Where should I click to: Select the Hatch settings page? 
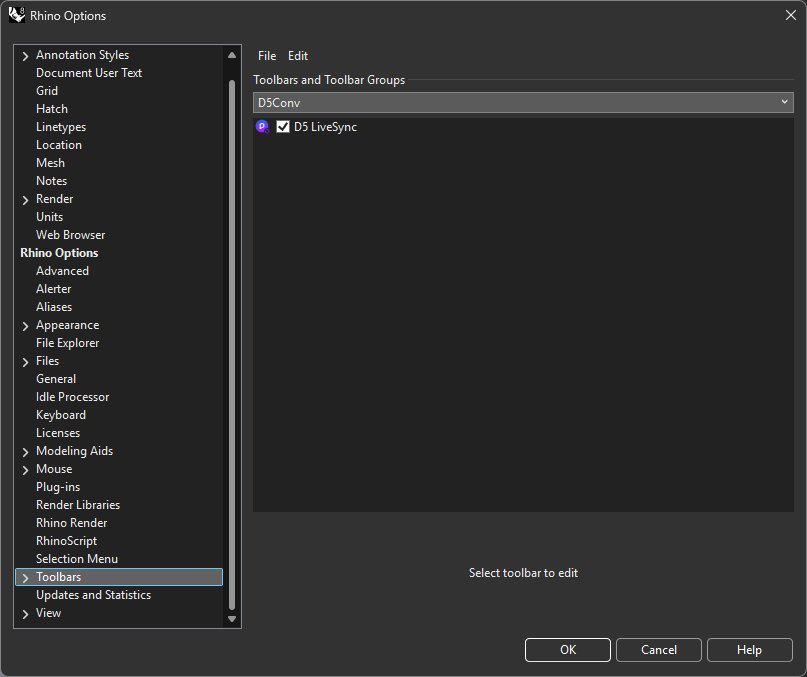point(52,109)
